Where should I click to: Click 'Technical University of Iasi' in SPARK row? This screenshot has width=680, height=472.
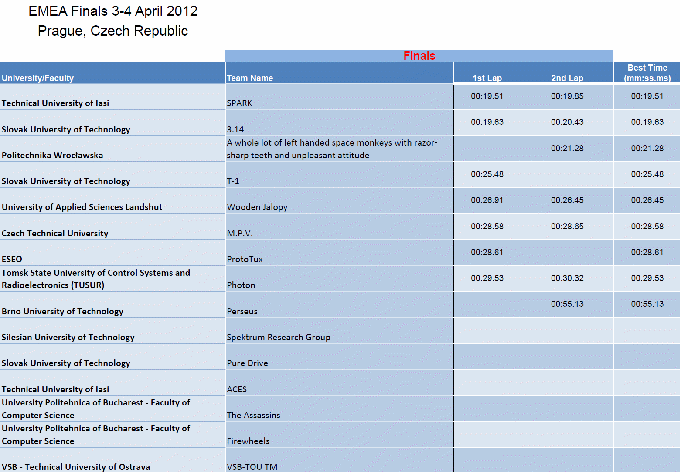click(56, 103)
